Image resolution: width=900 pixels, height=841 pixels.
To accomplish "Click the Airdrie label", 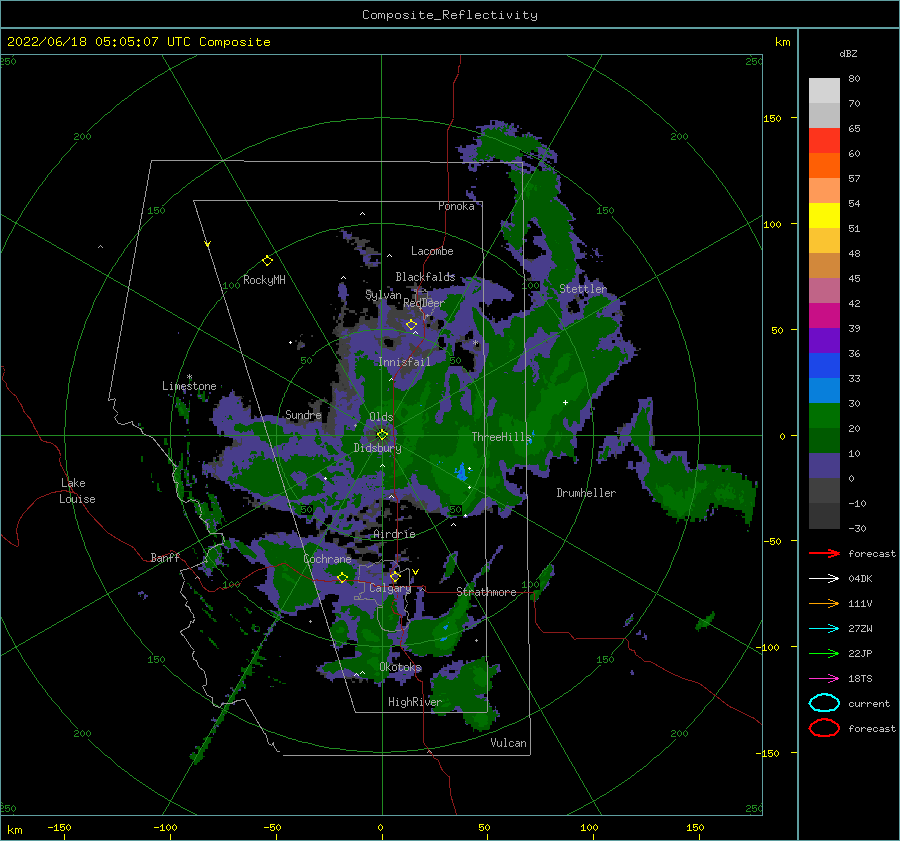I will pos(394,534).
